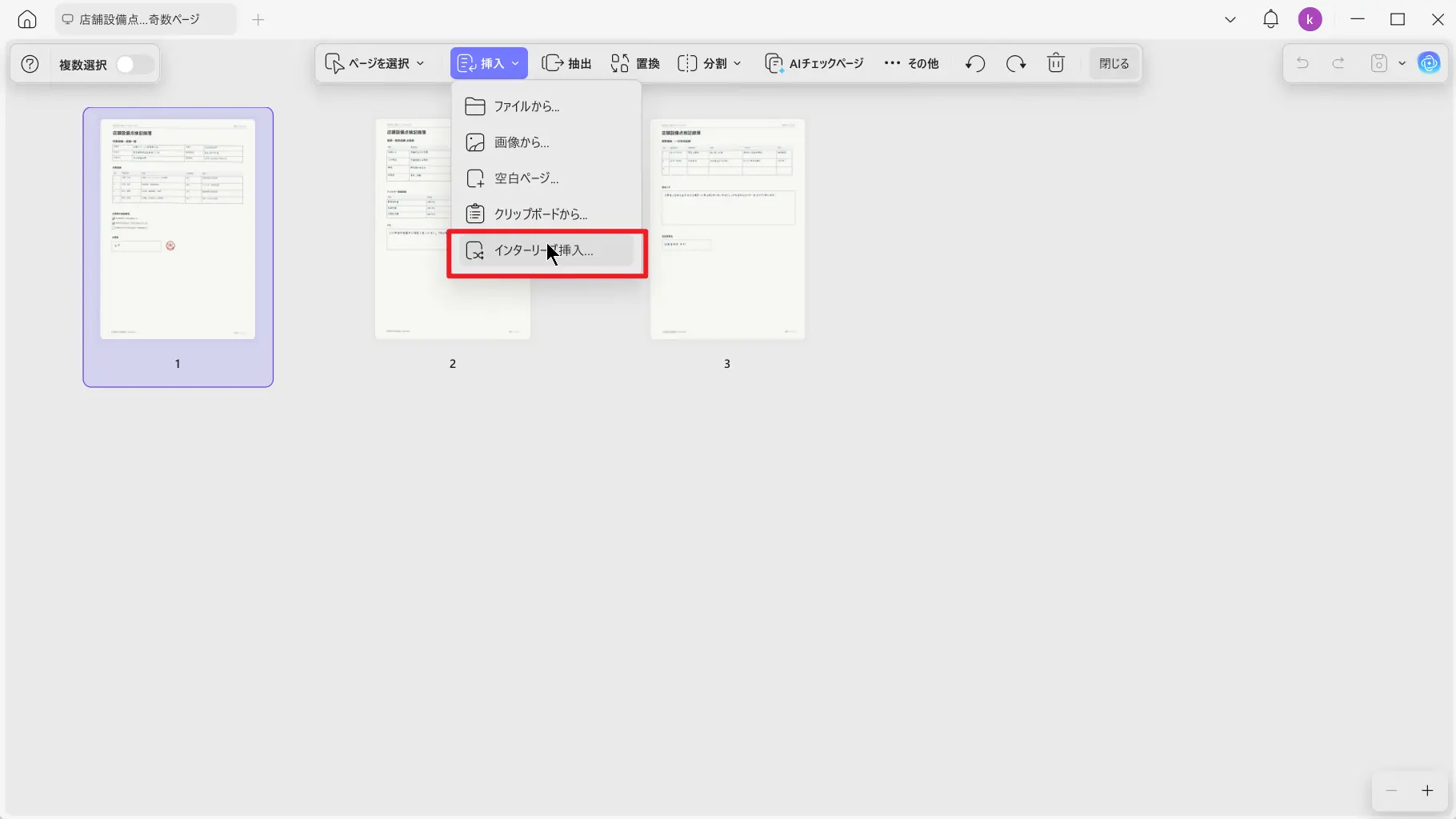Rotate page counterclockwise icon
This screenshot has height=819, width=1456.
pyautogui.click(x=974, y=63)
